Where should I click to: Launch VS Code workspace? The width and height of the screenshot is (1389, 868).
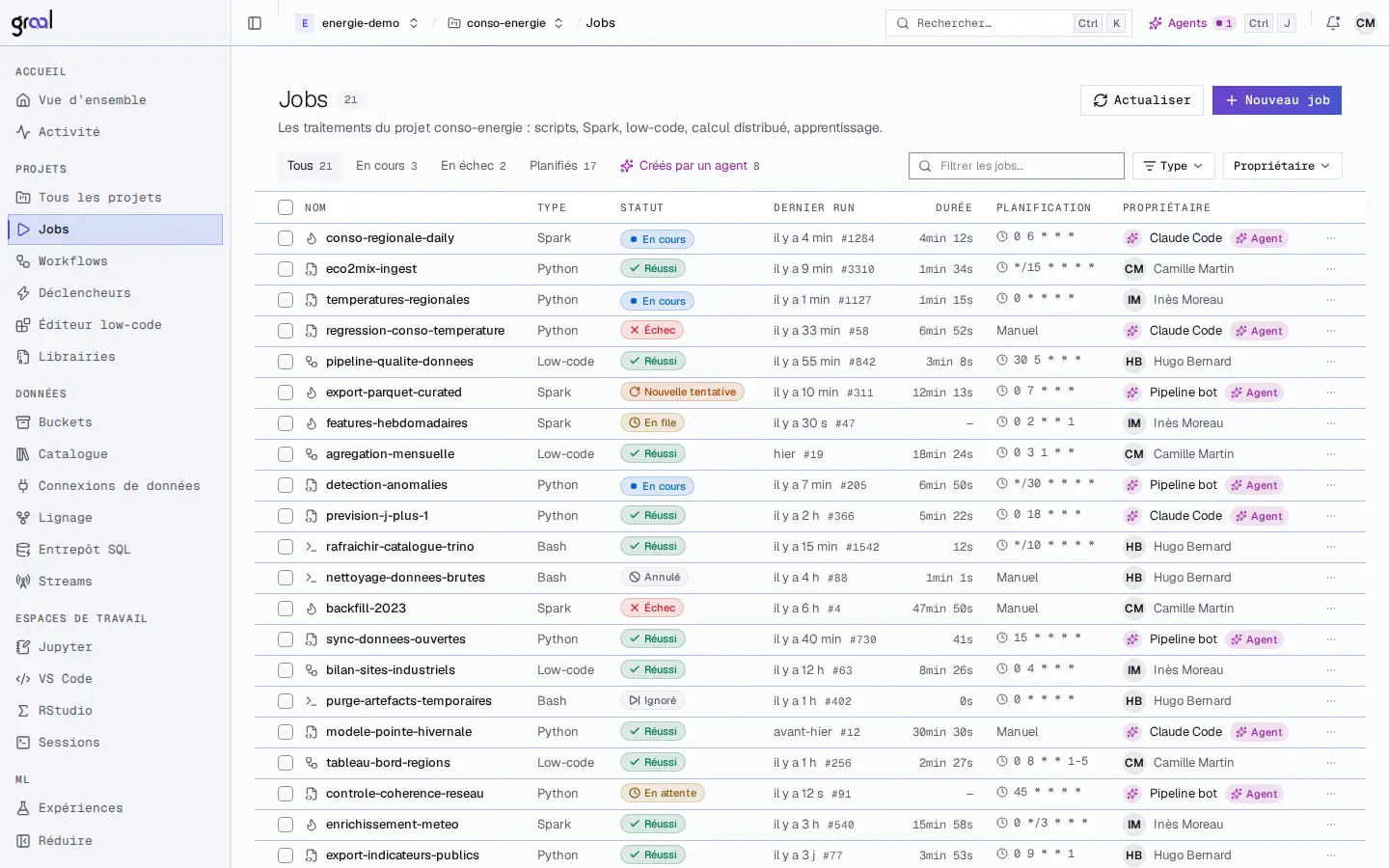click(116, 679)
